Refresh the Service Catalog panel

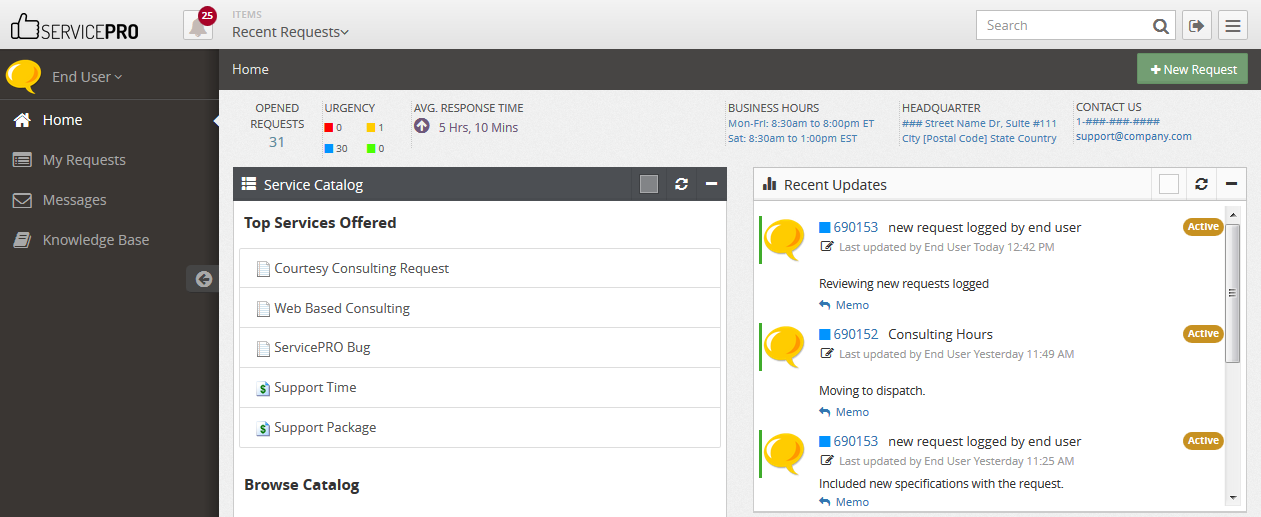[681, 184]
